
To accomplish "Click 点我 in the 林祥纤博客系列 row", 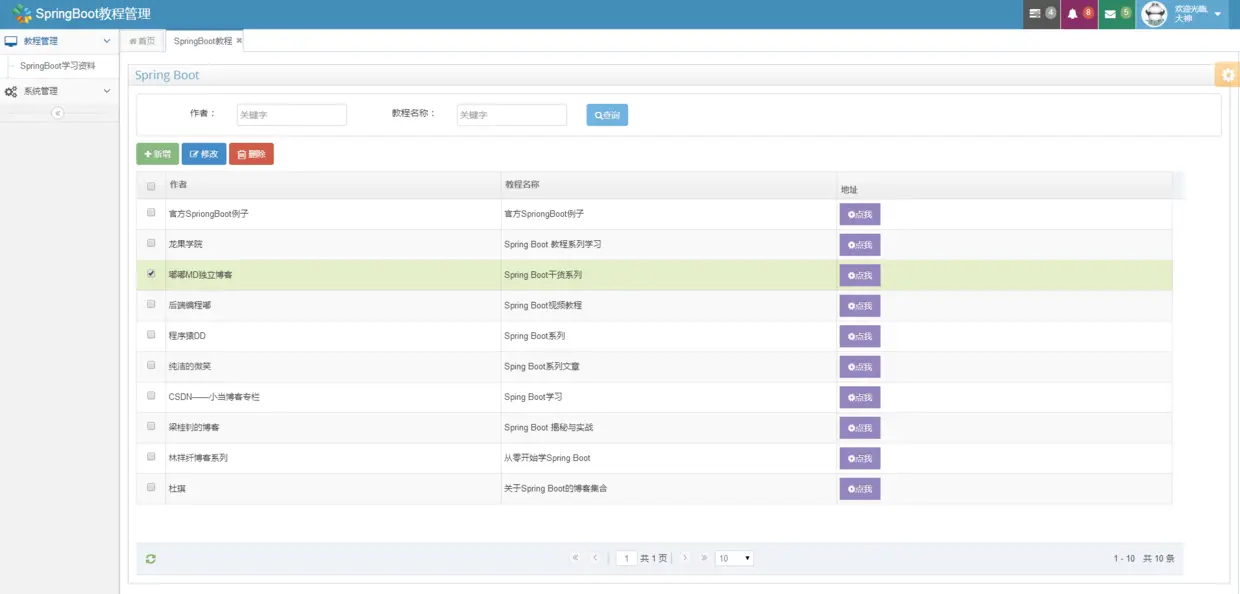I will [860, 458].
